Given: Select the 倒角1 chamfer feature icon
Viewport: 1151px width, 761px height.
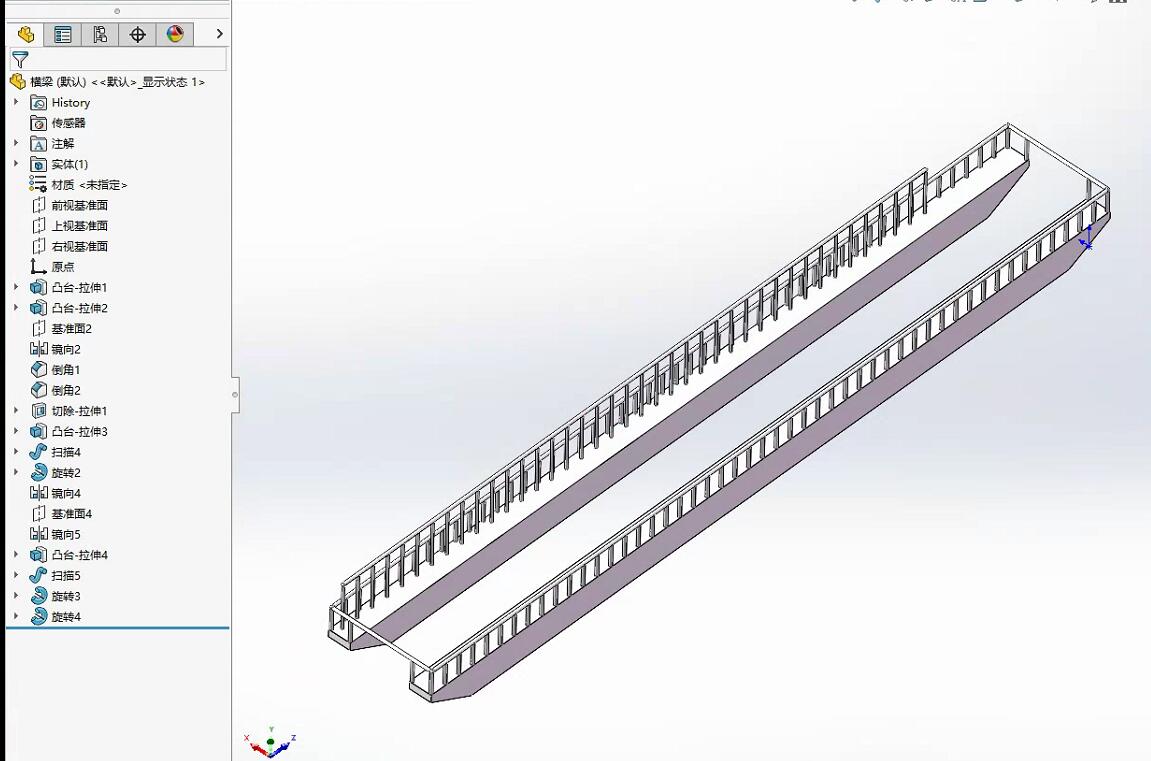Looking at the screenshot, I should (38, 370).
